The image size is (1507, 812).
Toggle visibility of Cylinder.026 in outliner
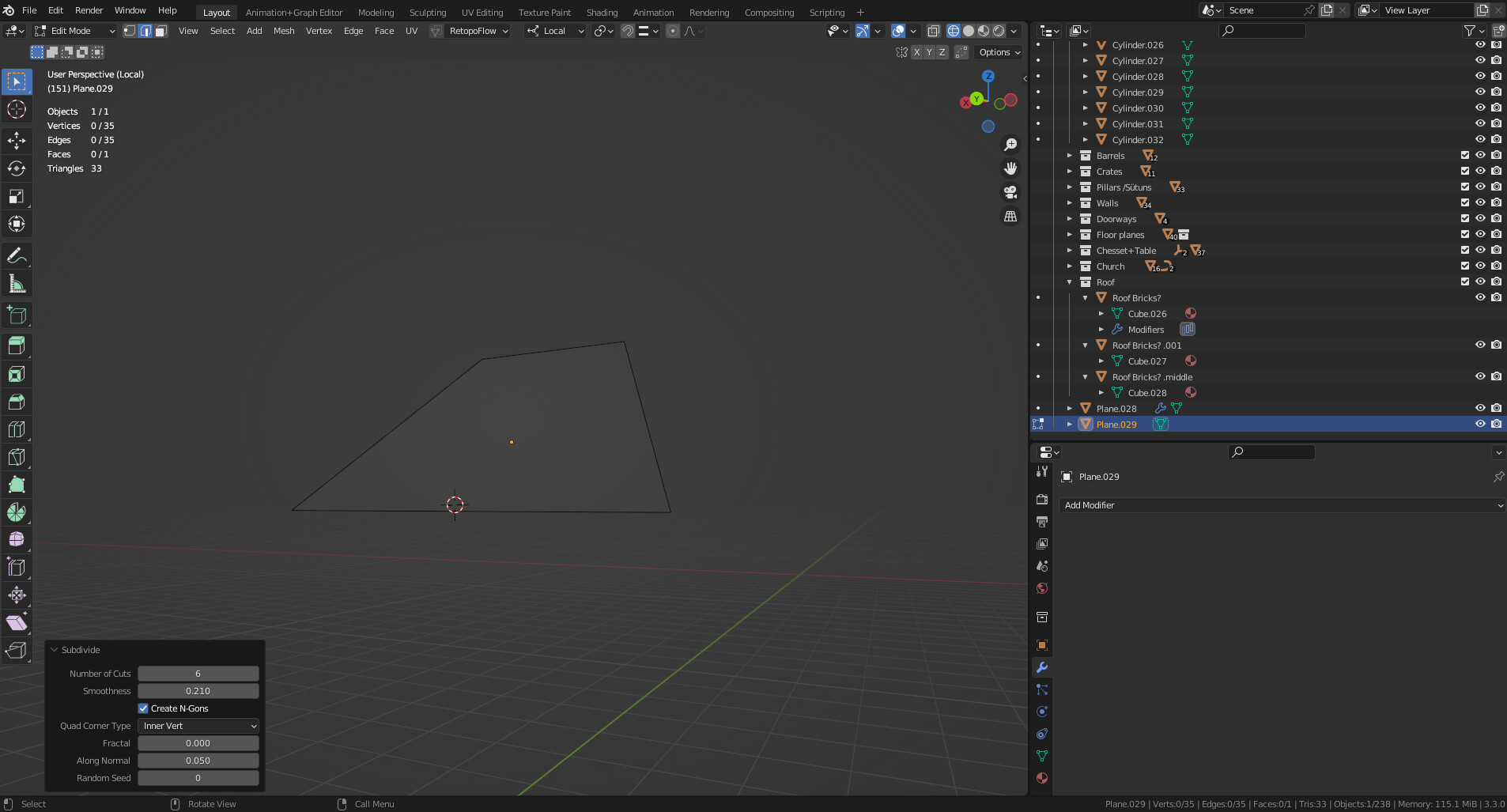pyautogui.click(x=1479, y=45)
